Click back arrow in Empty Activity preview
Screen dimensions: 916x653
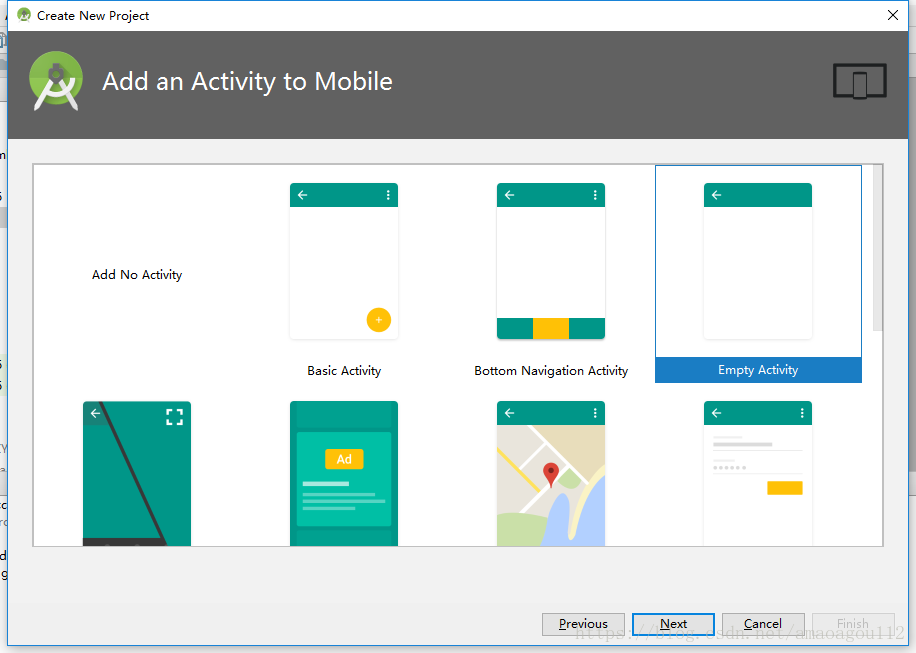(x=716, y=195)
